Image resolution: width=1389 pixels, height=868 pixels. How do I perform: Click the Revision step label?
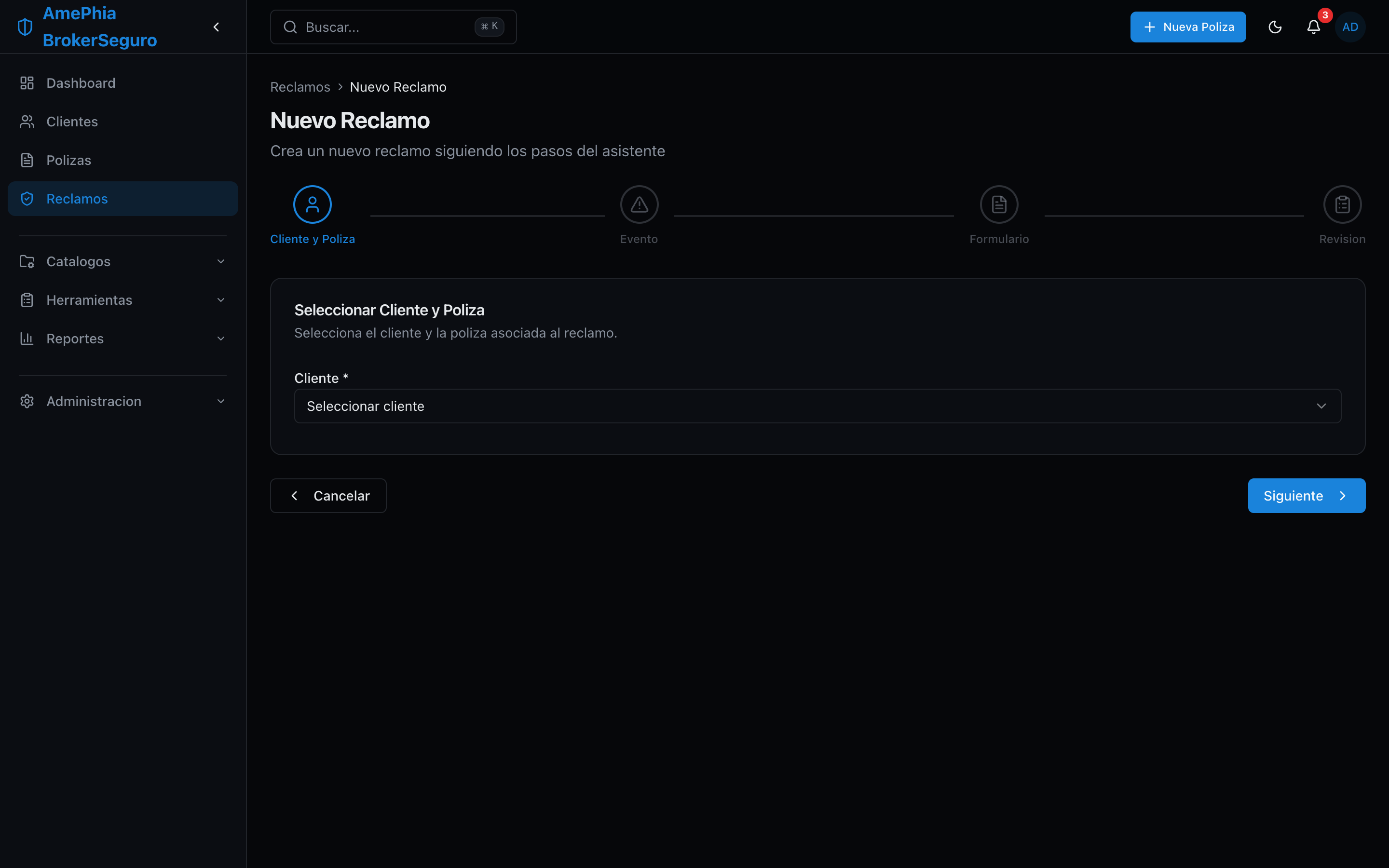1342,239
